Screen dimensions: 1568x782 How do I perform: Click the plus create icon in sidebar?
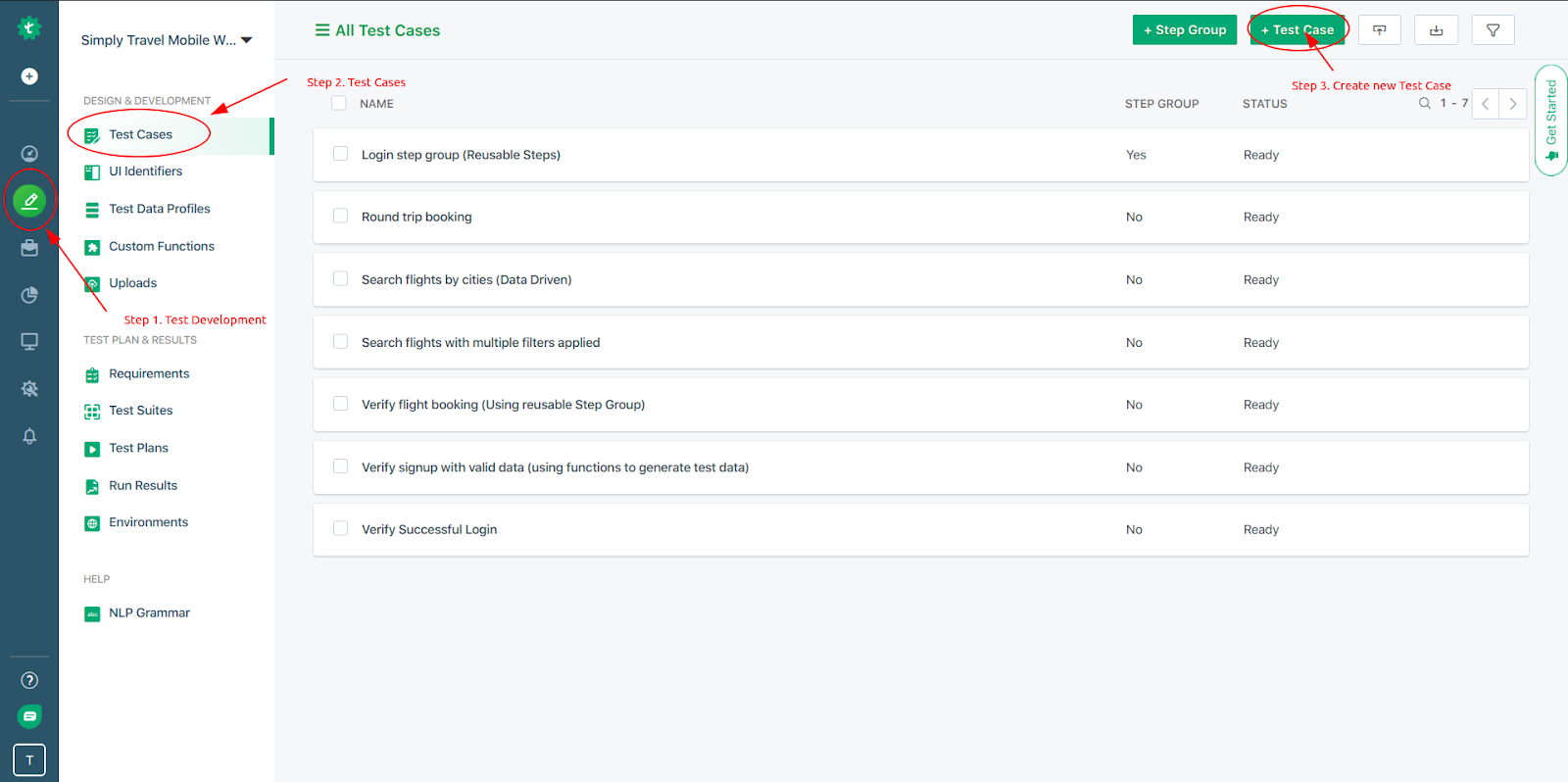tap(29, 76)
